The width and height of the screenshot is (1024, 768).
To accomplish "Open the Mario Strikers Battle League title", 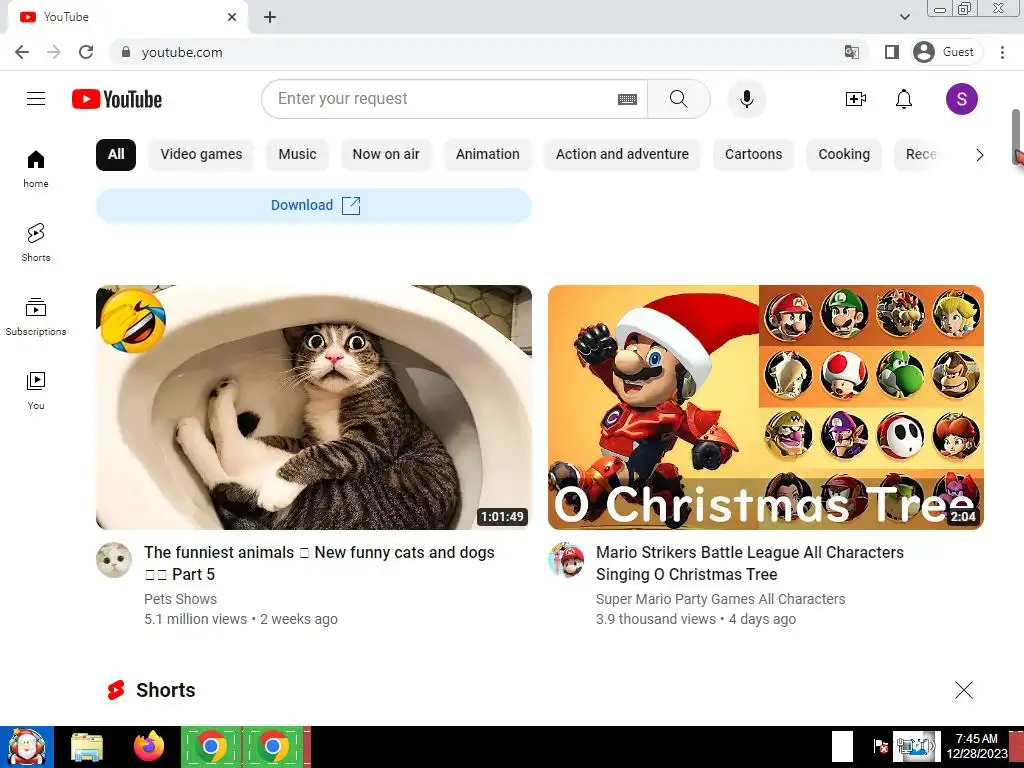I will 750,563.
